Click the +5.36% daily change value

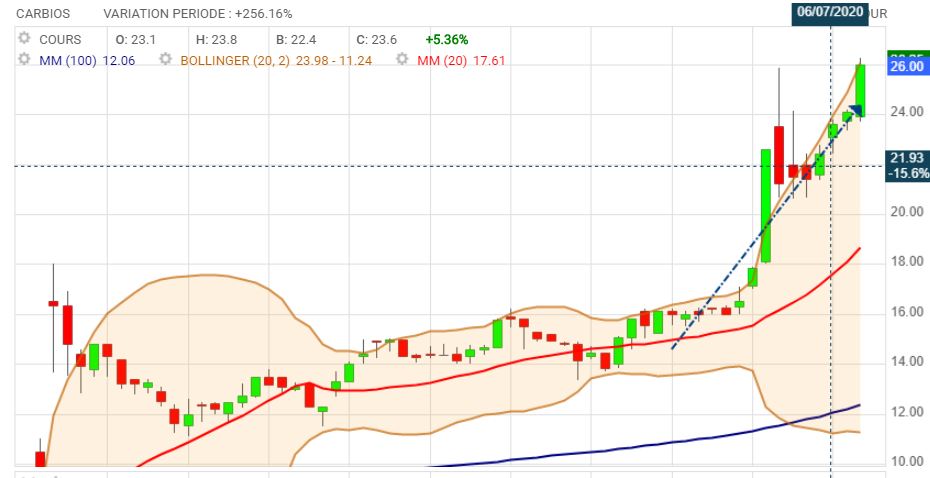pos(447,40)
